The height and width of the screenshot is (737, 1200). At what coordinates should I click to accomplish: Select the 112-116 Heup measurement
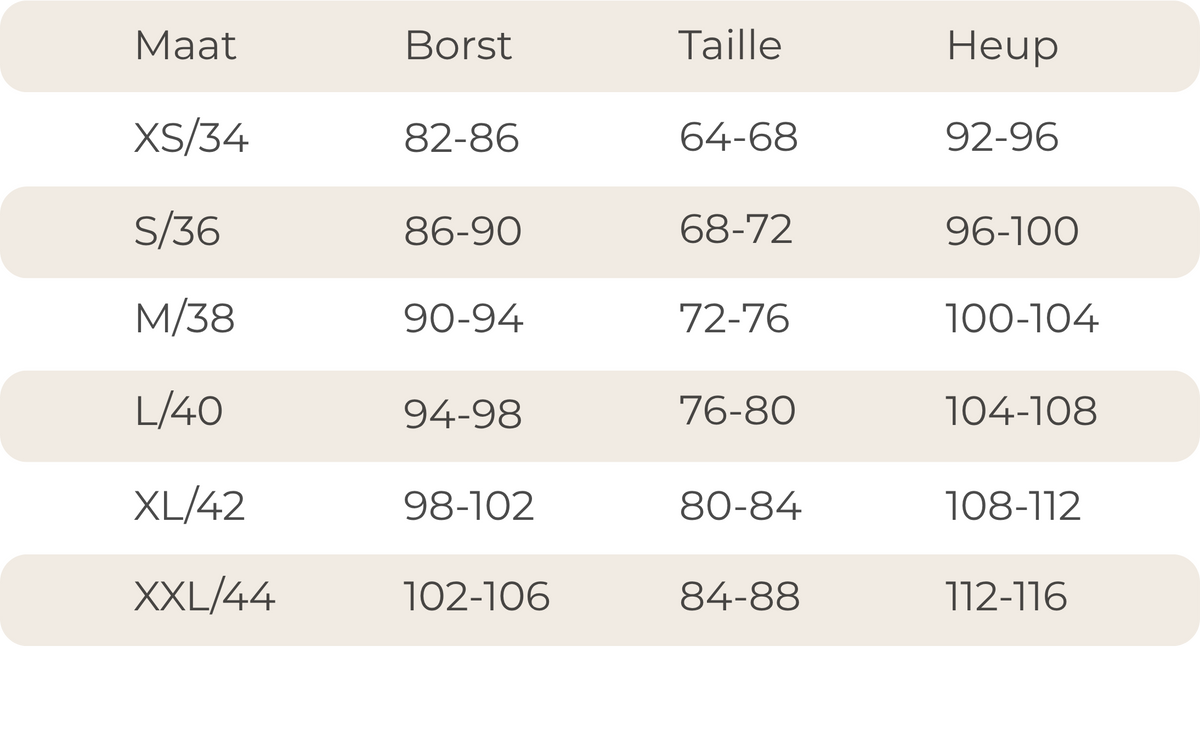coord(1006,597)
